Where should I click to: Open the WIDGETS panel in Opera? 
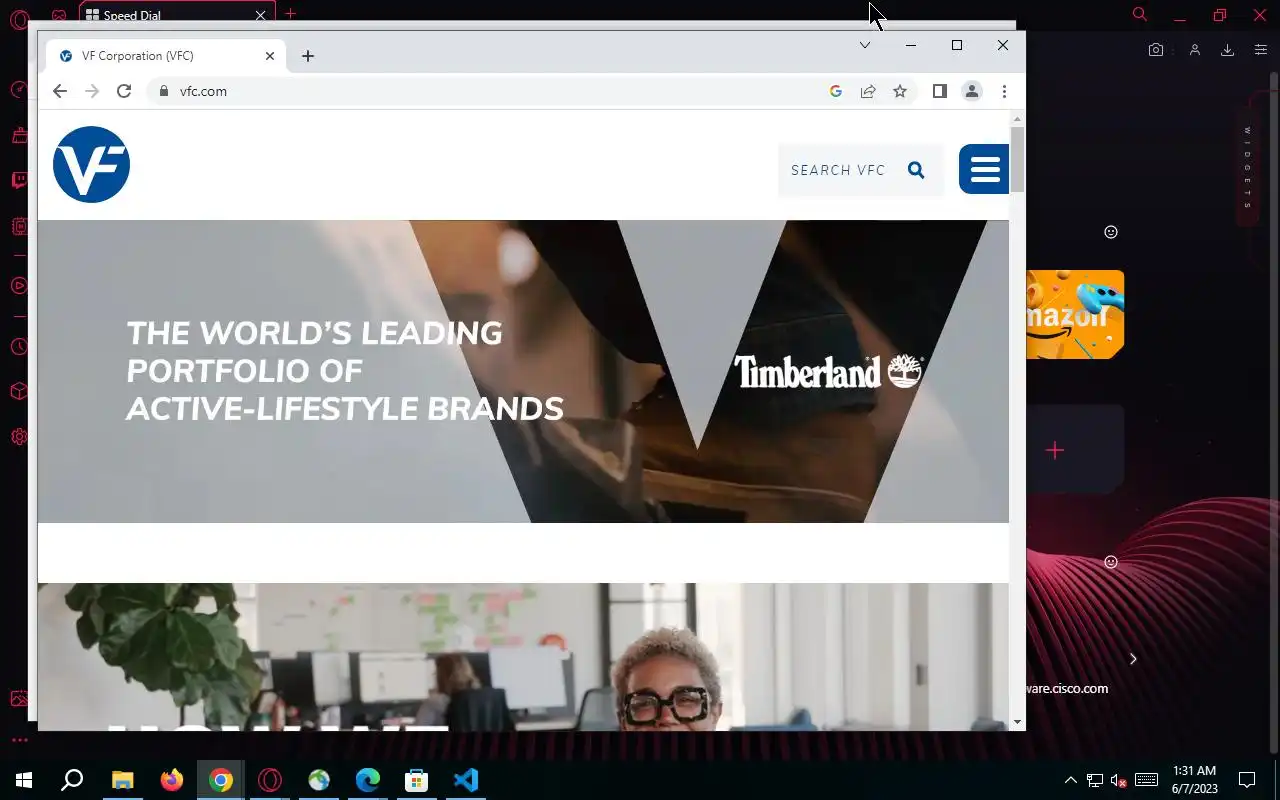pos(1248,166)
